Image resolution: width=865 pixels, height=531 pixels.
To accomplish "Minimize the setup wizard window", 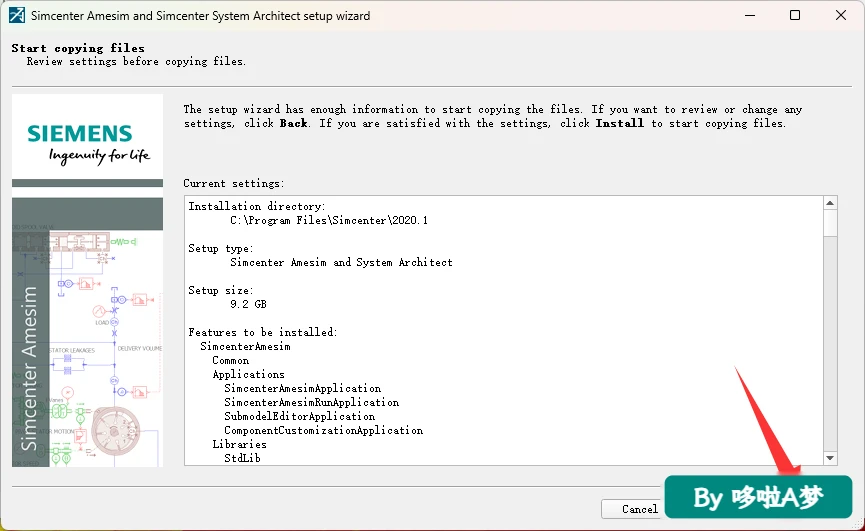I will (x=750, y=15).
